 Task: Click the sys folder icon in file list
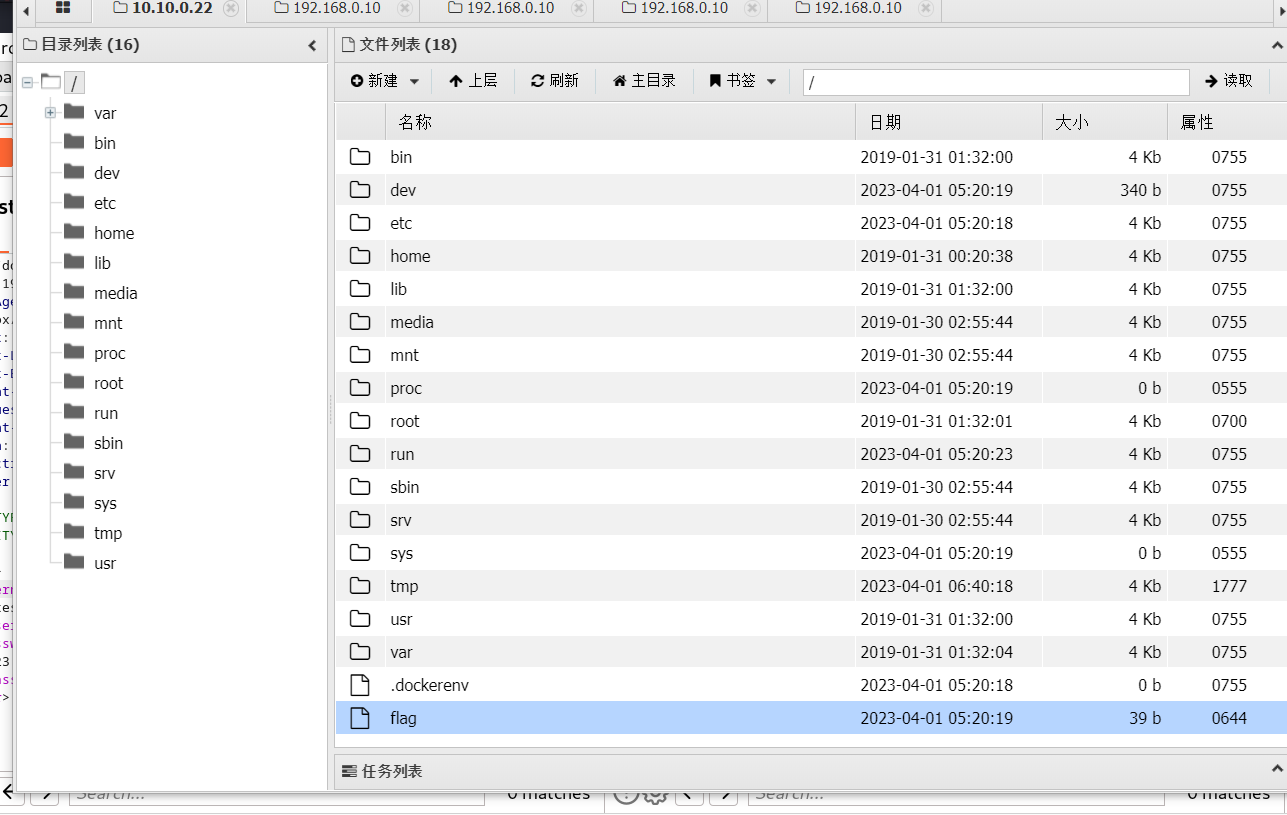360,553
